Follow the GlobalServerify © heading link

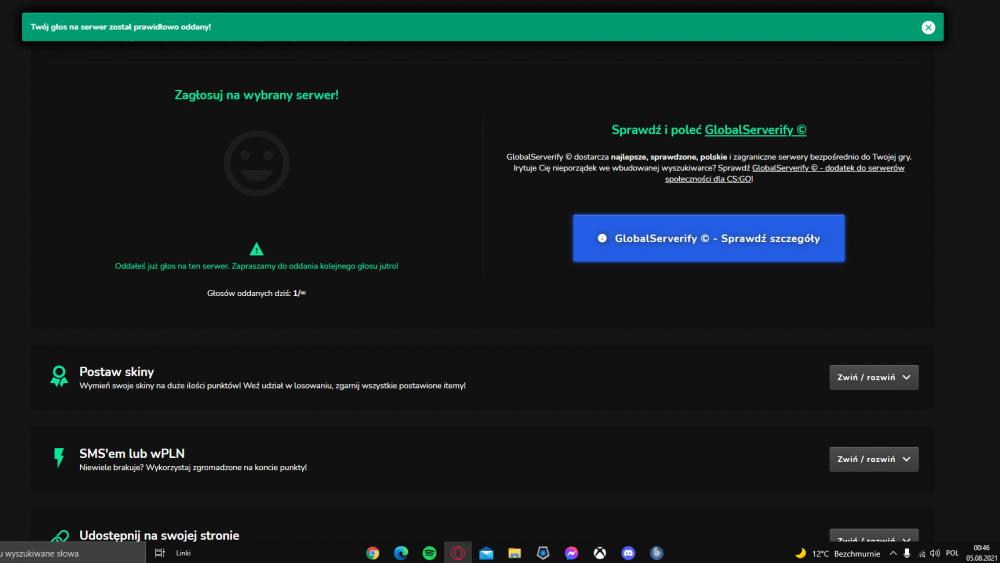[755, 130]
